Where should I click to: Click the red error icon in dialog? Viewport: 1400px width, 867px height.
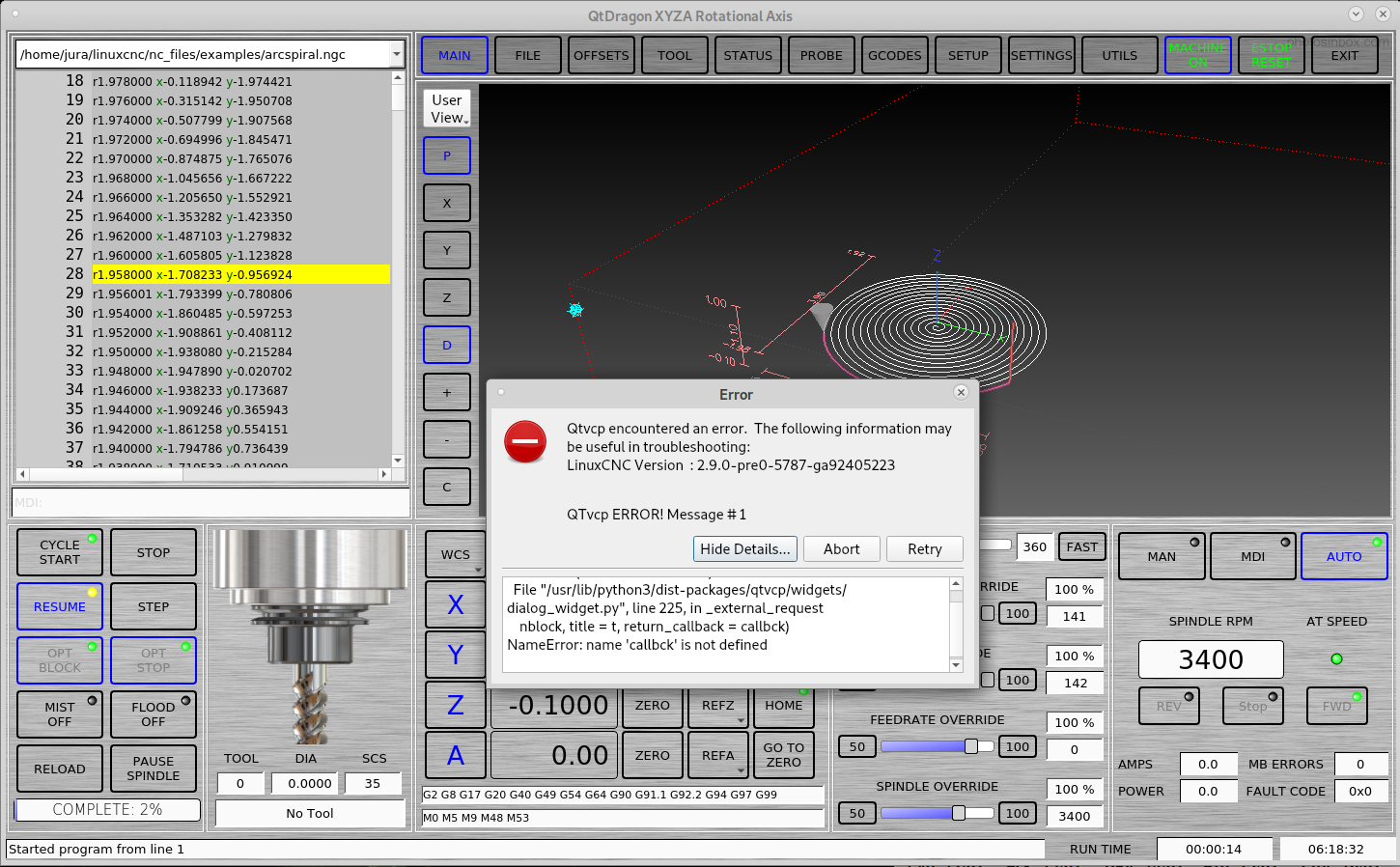525,442
